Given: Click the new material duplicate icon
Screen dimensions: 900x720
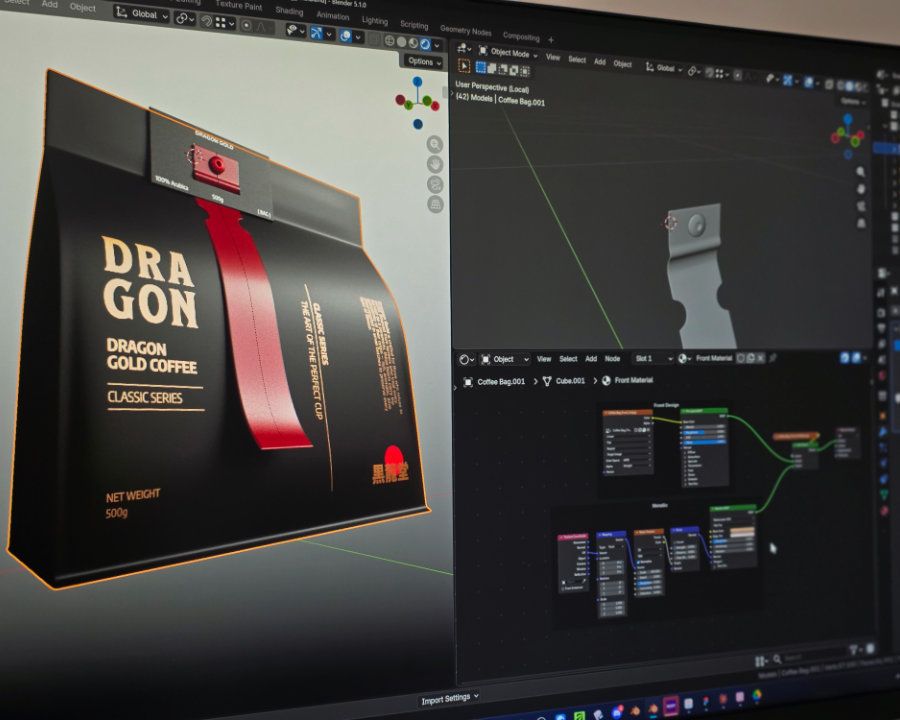Looking at the screenshot, I should (750, 358).
